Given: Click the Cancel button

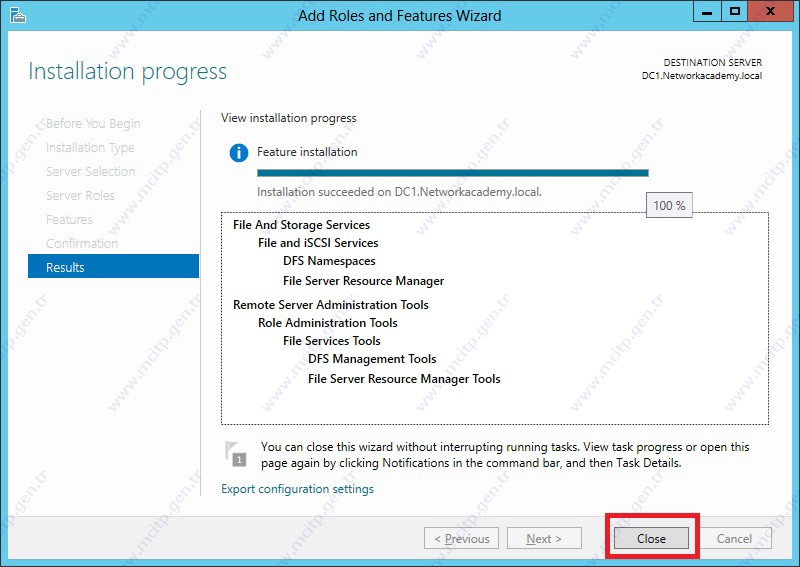Looking at the screenshot, I should (734, 538).
